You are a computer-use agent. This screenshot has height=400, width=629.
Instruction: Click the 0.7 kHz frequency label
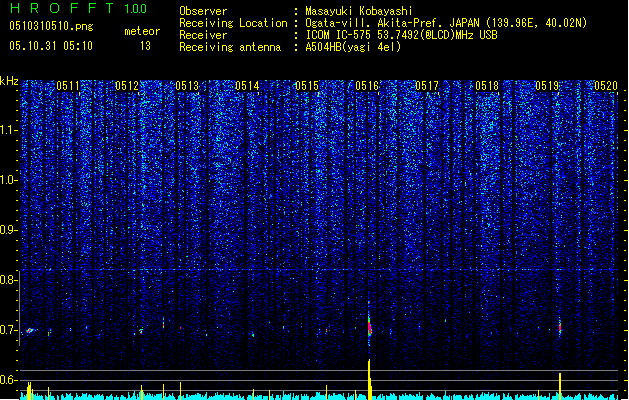pyautogui.click(x=9, y=330)
